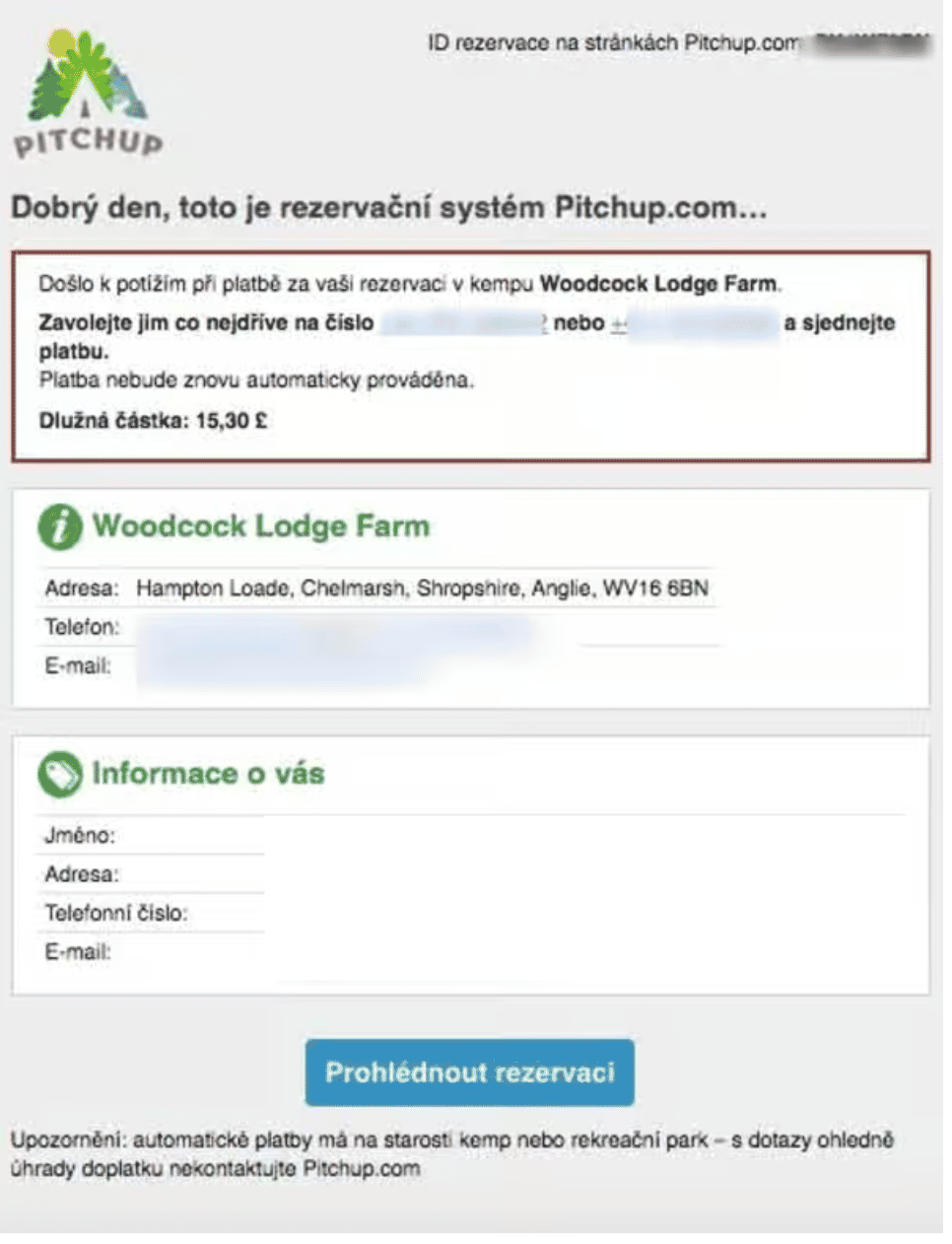Click the blurred reservation ID number
The image size is (952, 1244).
pyautogui.click(x=867, y=42)
